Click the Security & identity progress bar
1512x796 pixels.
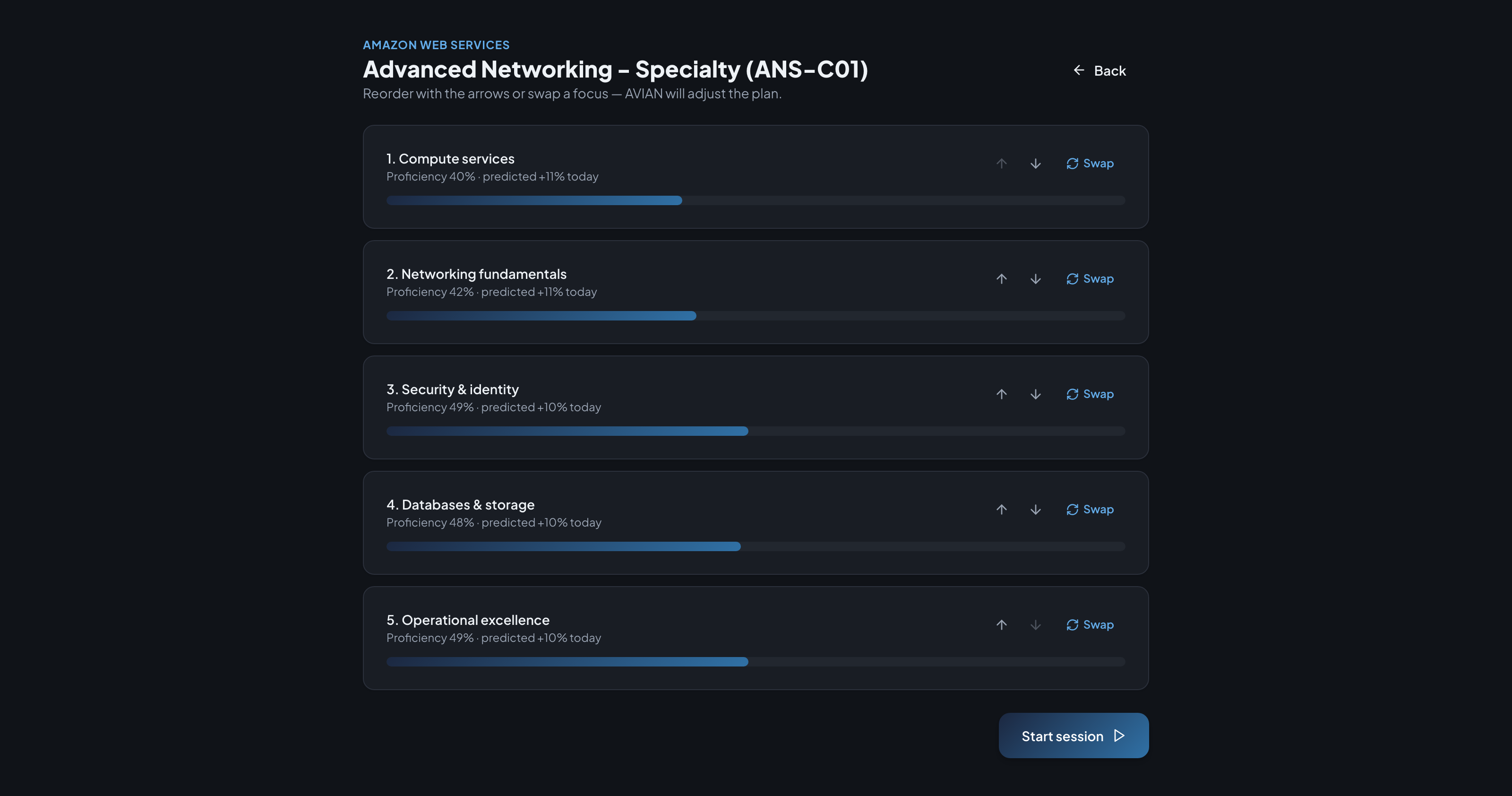[x=756, y=431]
